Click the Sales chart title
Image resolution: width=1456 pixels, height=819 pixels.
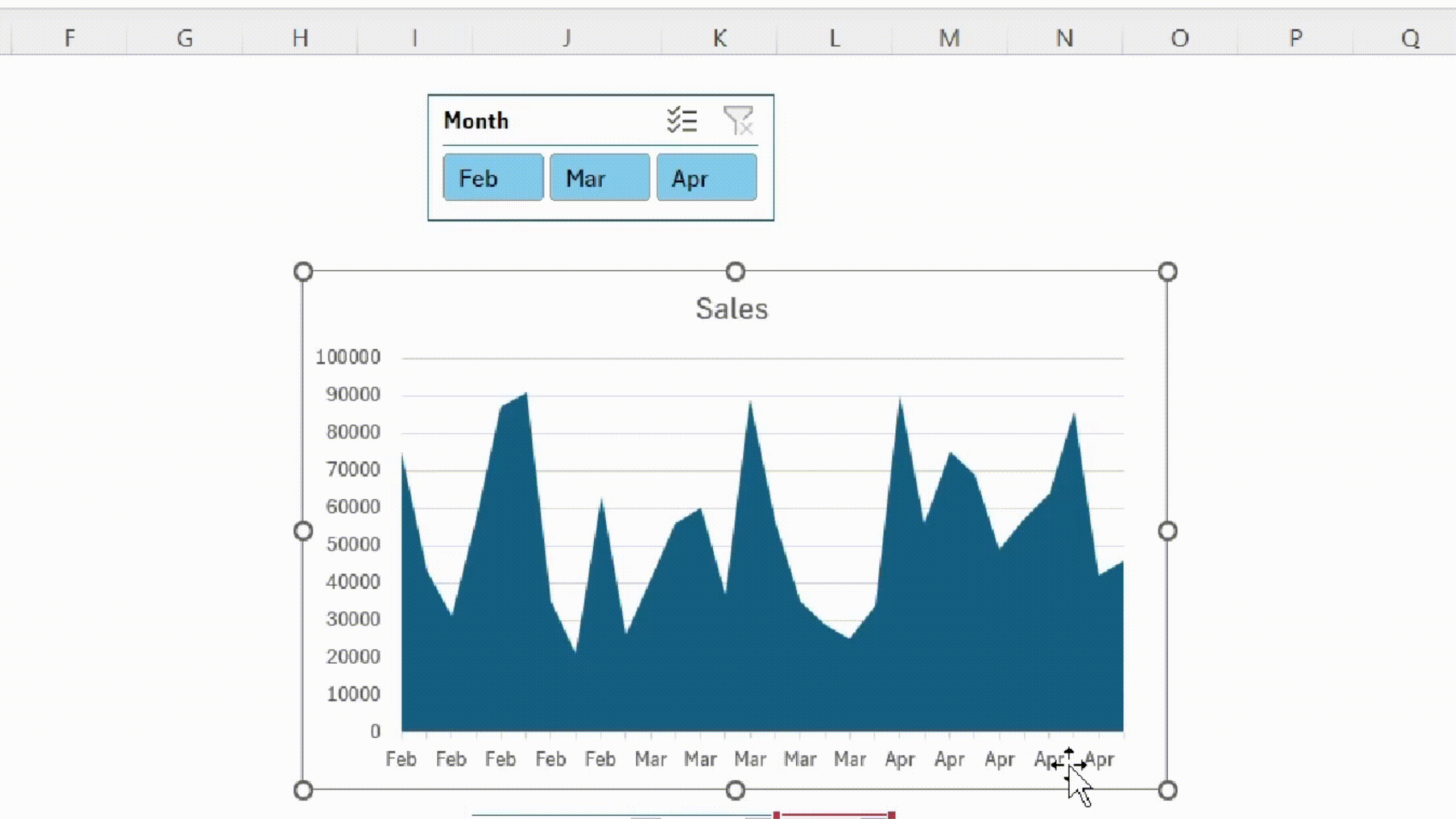[731, 309]
